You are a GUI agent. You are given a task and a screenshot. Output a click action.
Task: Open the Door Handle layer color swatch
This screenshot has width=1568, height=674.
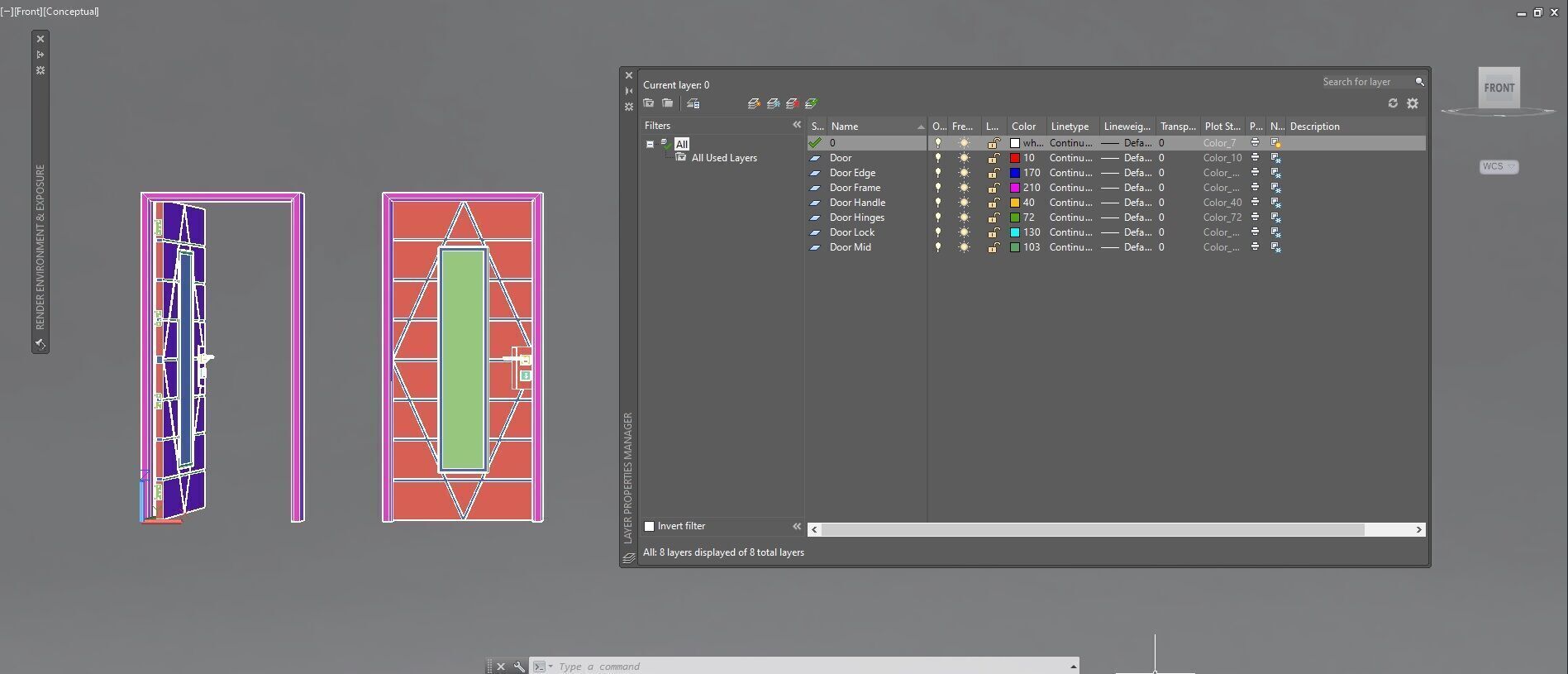pos(1015,203)
